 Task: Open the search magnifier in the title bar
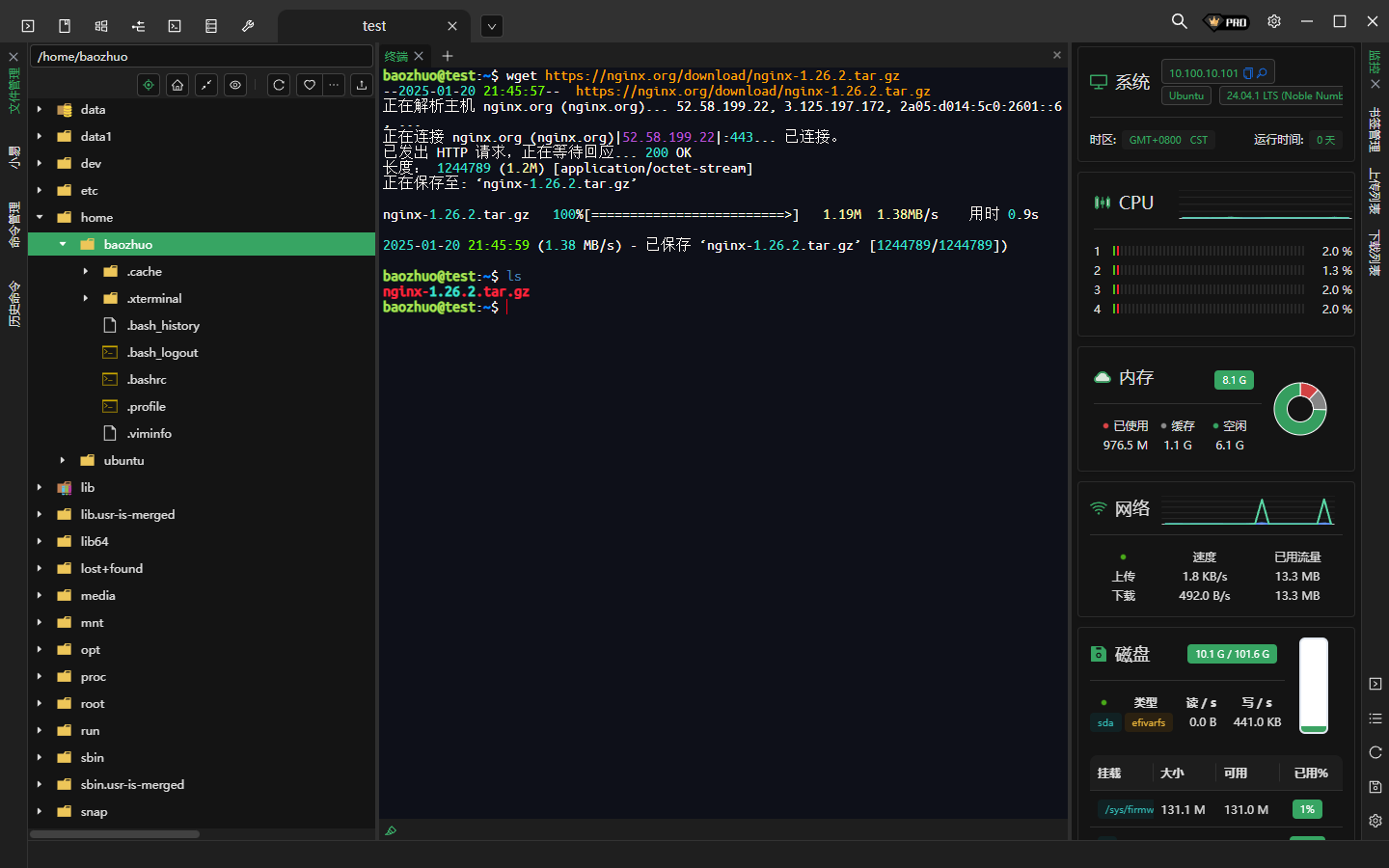[1179, 21]
